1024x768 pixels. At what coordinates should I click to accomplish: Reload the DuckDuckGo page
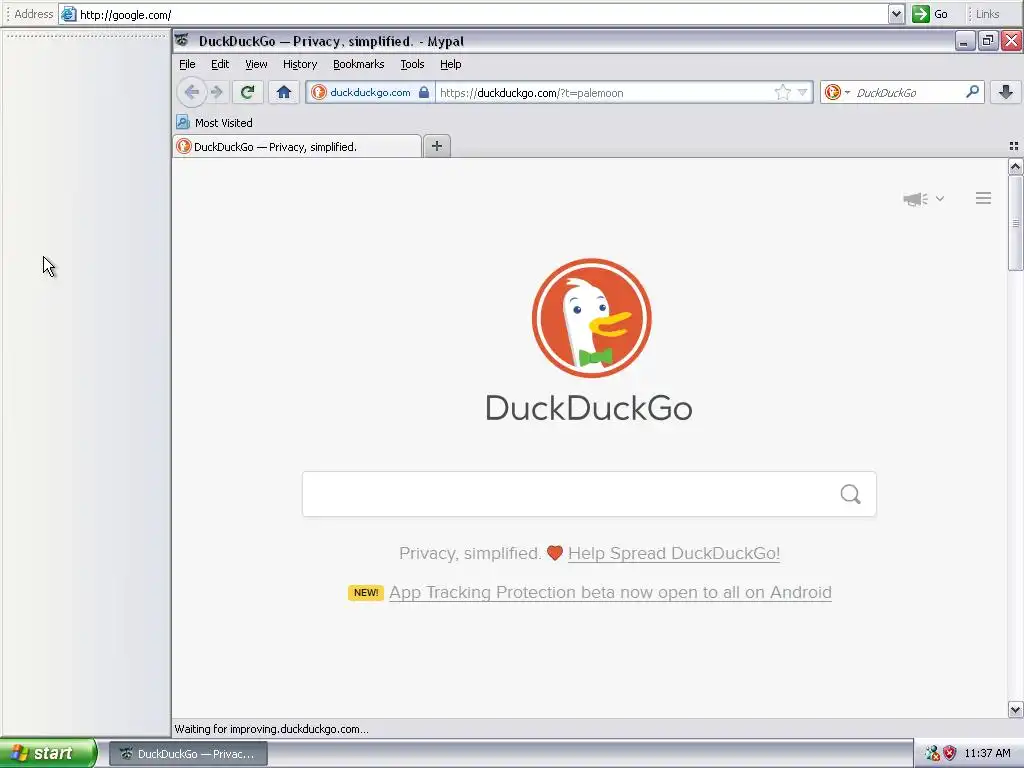pyautogui.click(x=248, y=92)
